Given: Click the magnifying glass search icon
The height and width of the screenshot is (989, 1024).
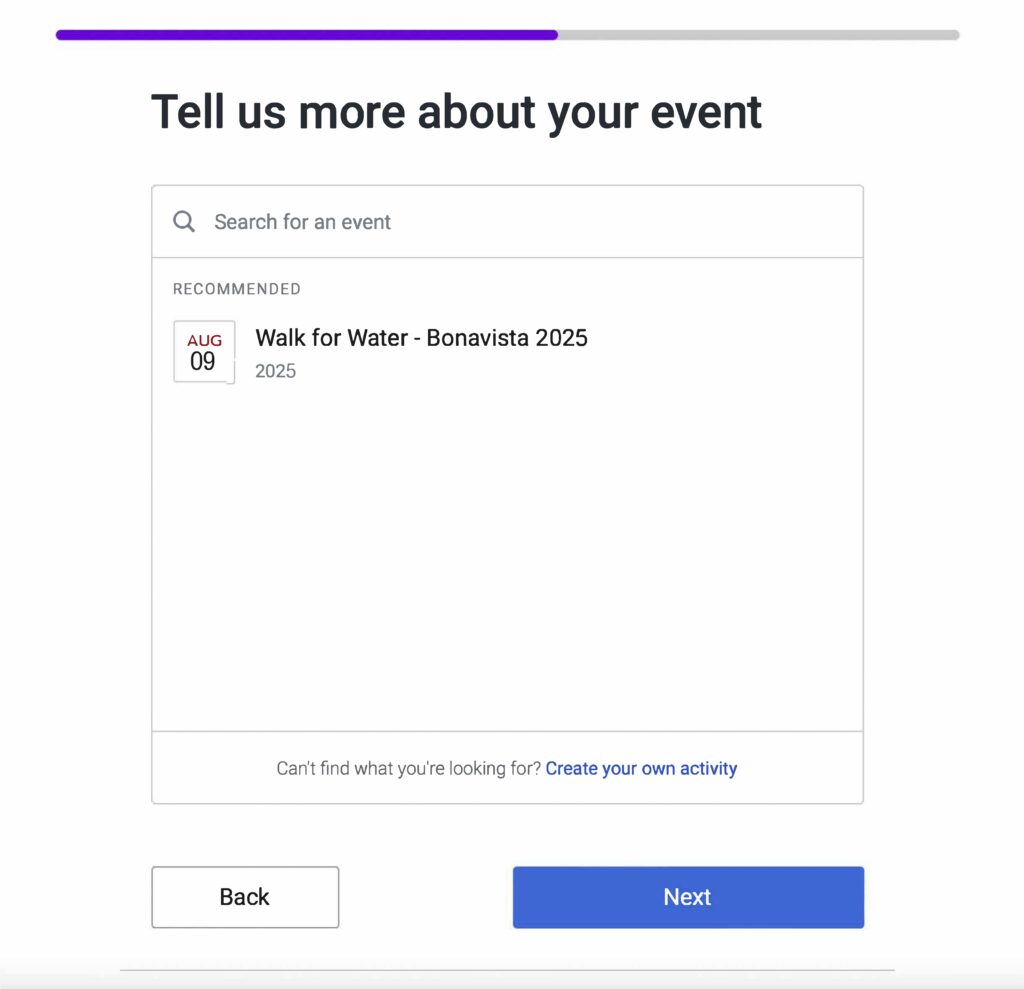Looking at the screenshot, I should tap(184, 221).
